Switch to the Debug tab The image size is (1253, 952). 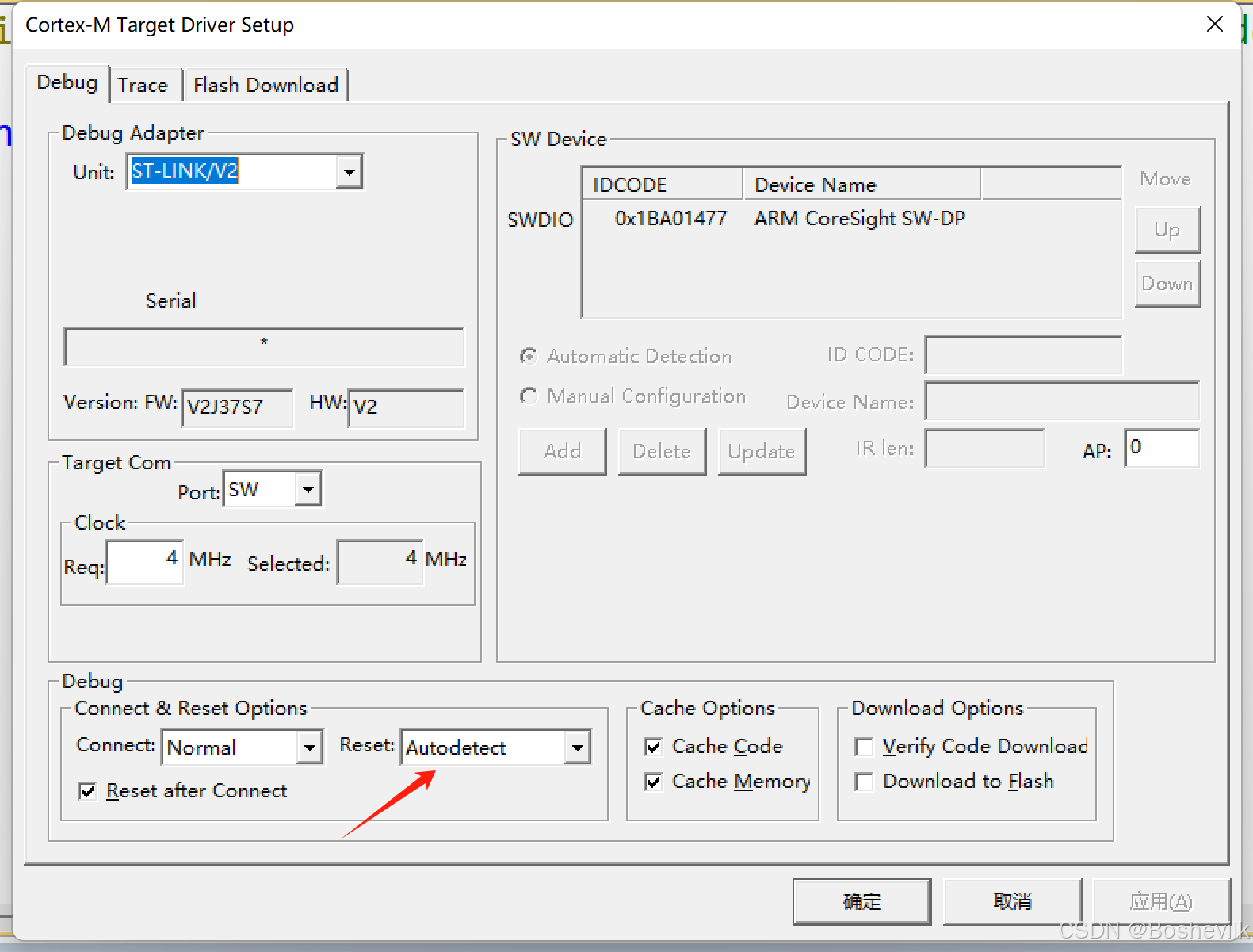pyautogui.click(x=67, y=82)
